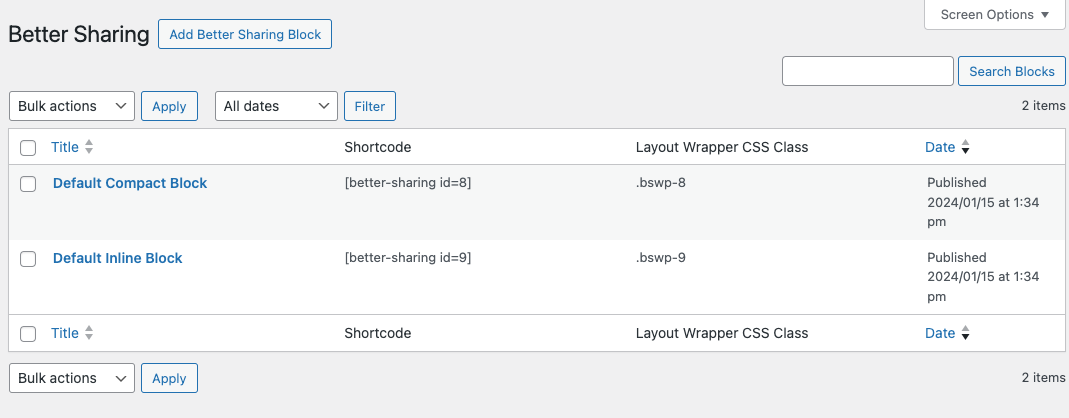1069x418 pixels.
Task: Click the Title sort arrows in footer
Action: [x=89, y=333]
